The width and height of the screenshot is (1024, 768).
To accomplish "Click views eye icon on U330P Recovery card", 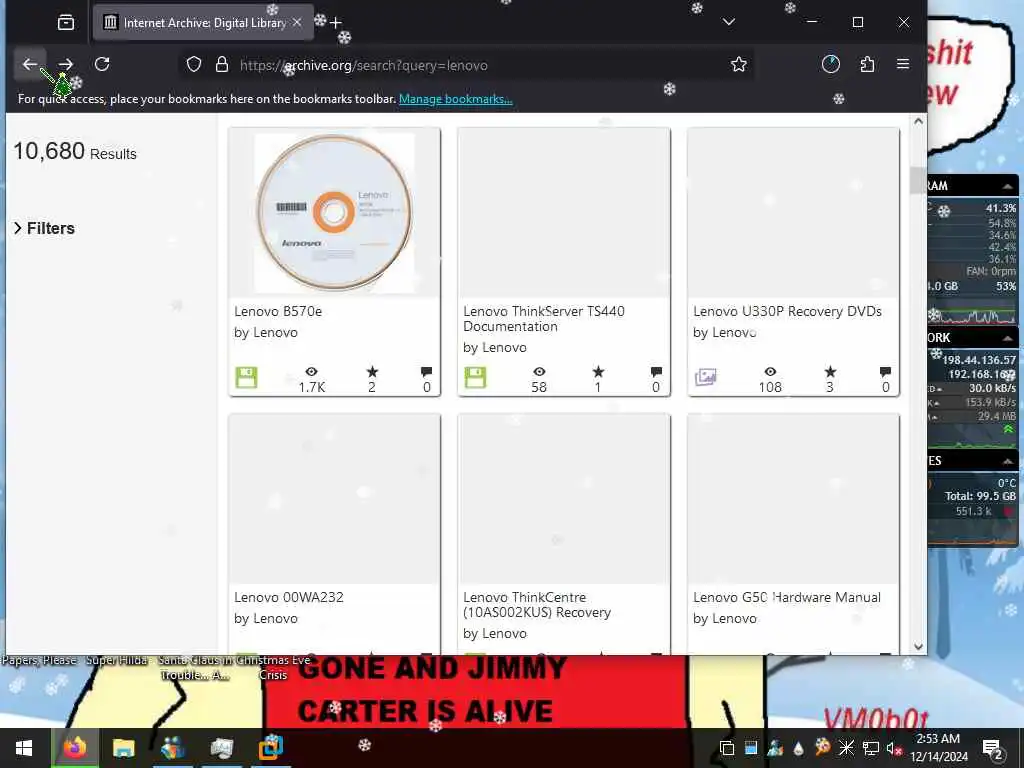I will (x=771, y=372).
